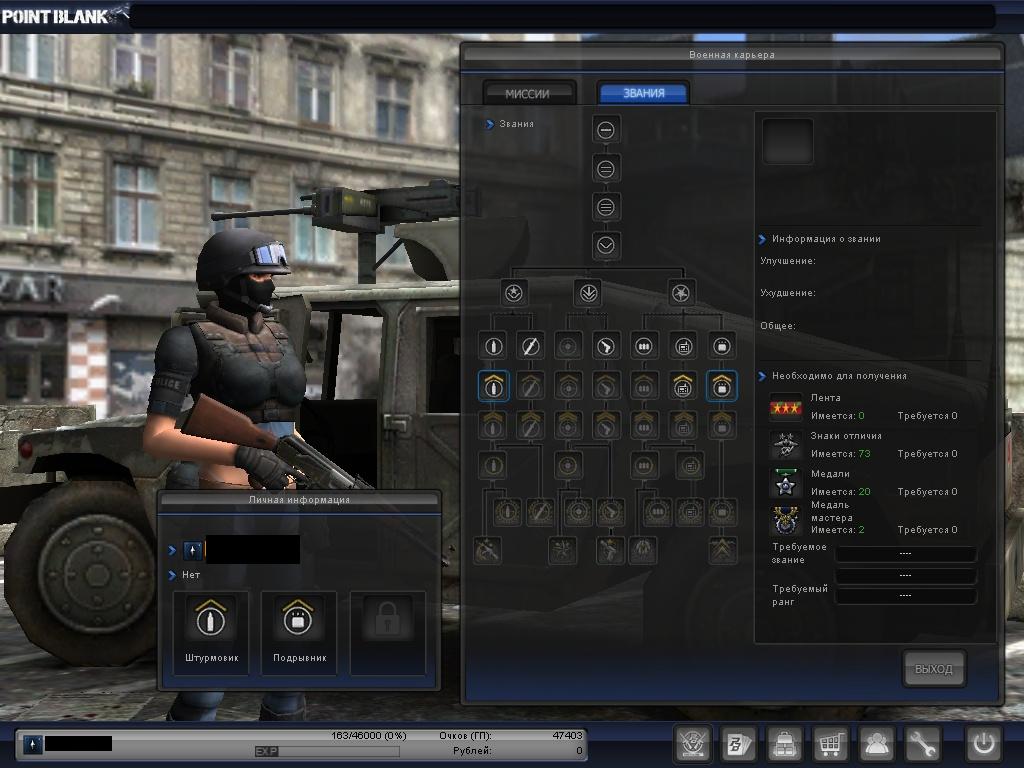Click the Лента three-star ribbon icon
The height and width of the screenshot is (768, 1024).
pos(785,408)
